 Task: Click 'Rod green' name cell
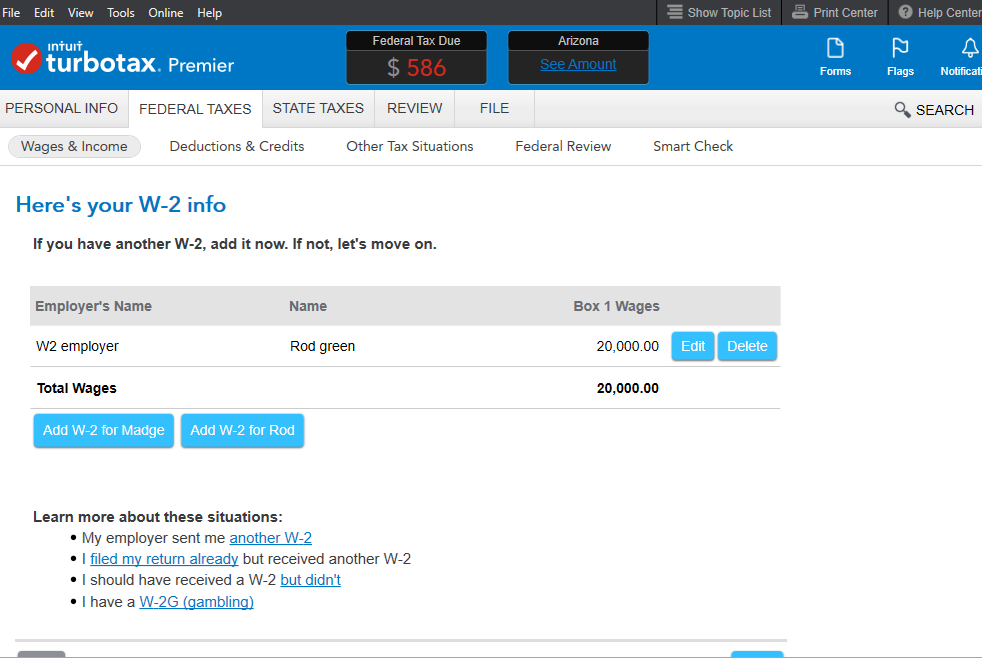(323, 346)
